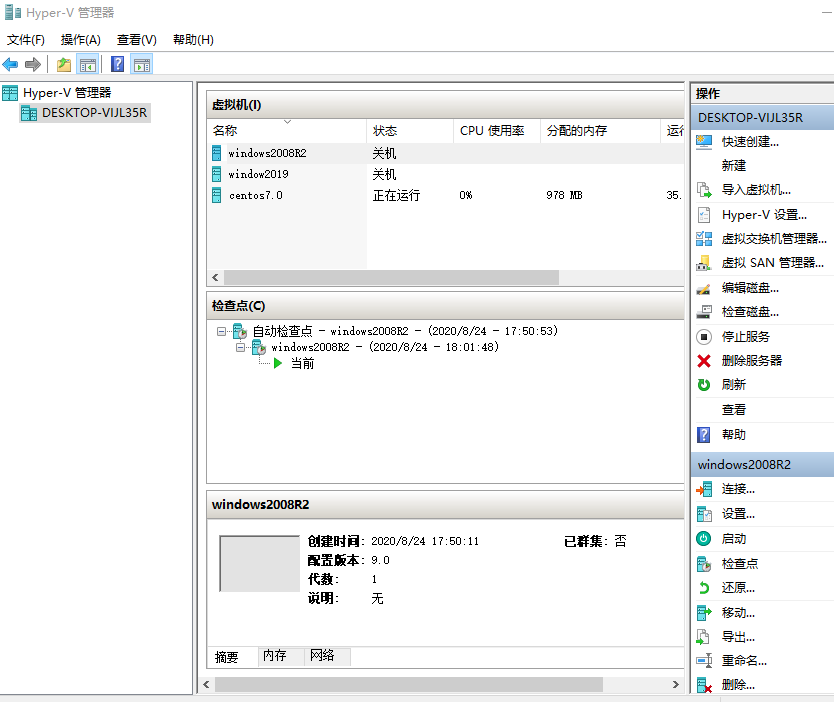Collapse the windows2008R2 18:01:48 checkpoint node
Screen dimensions: 834x702
(x=240, y=347)
